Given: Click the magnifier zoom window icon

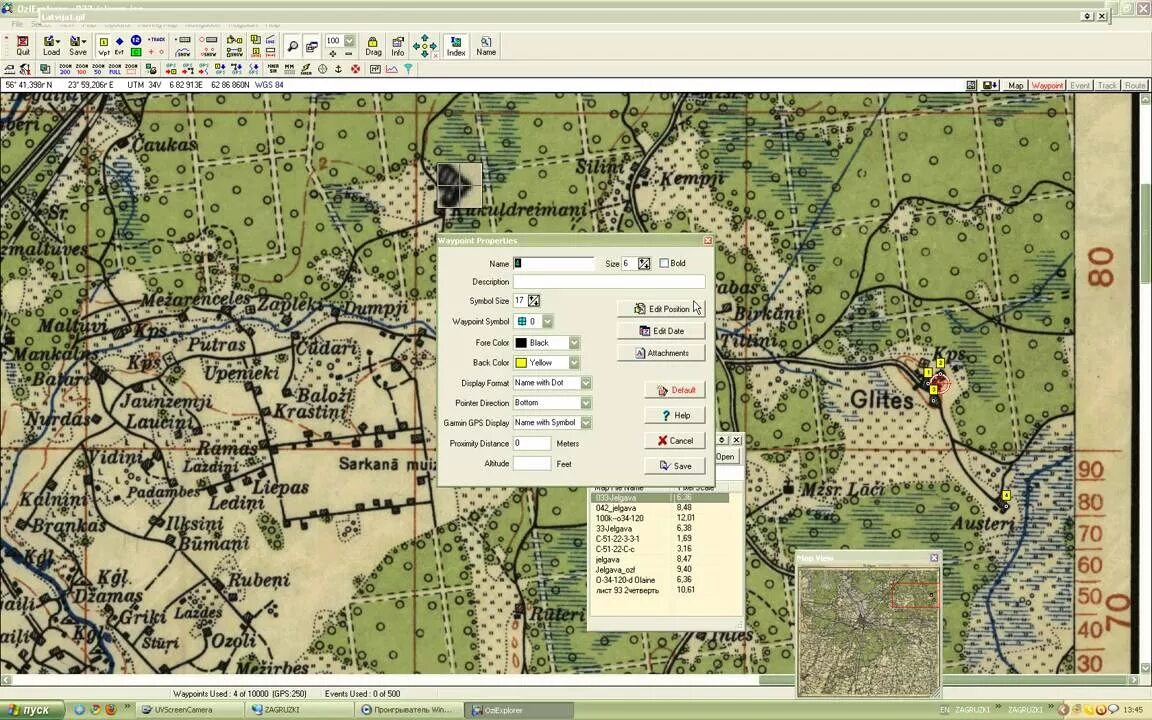Looking at the screenshot, I should point(292,46).
